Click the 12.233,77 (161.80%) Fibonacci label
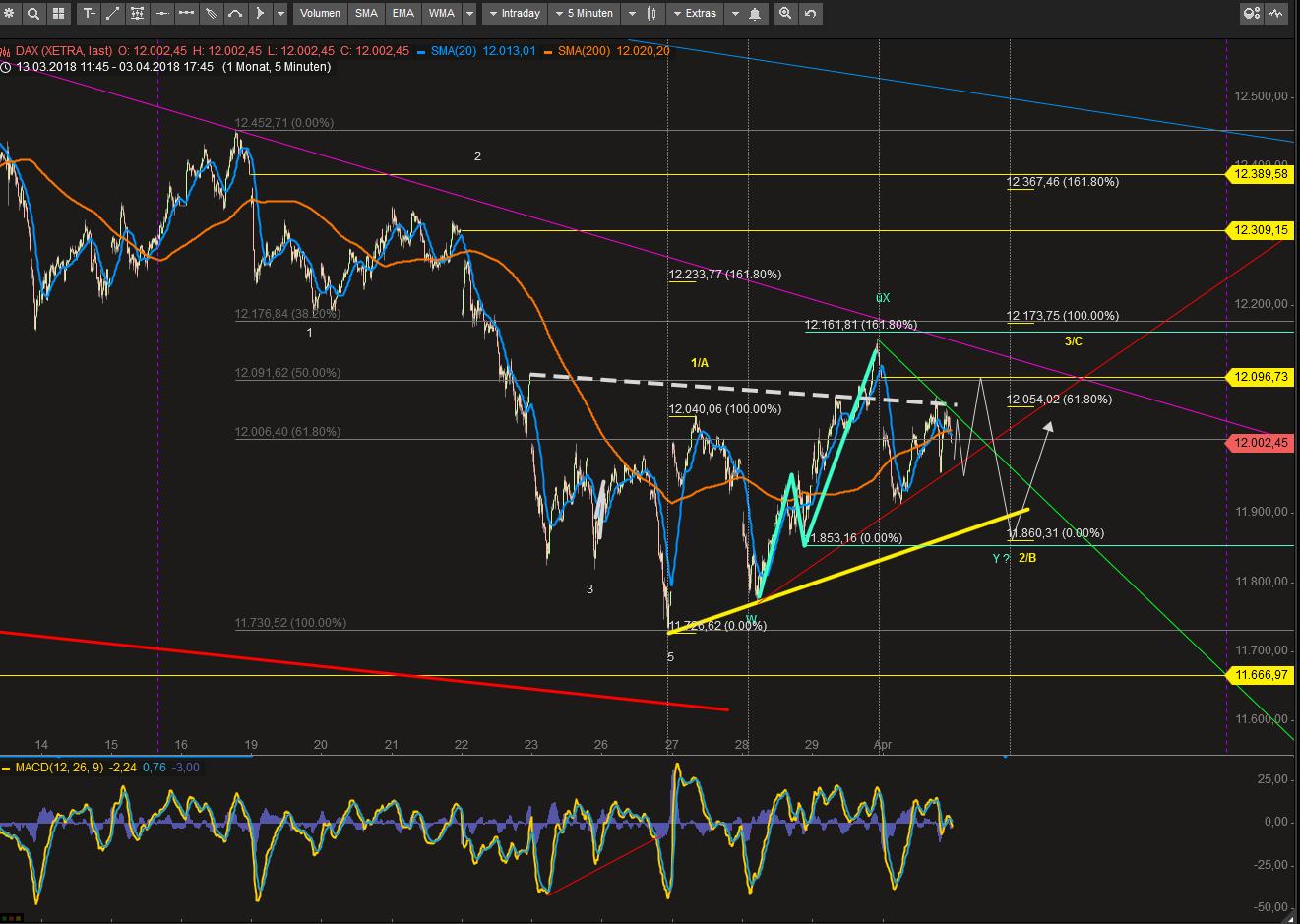 coord(725,275)
